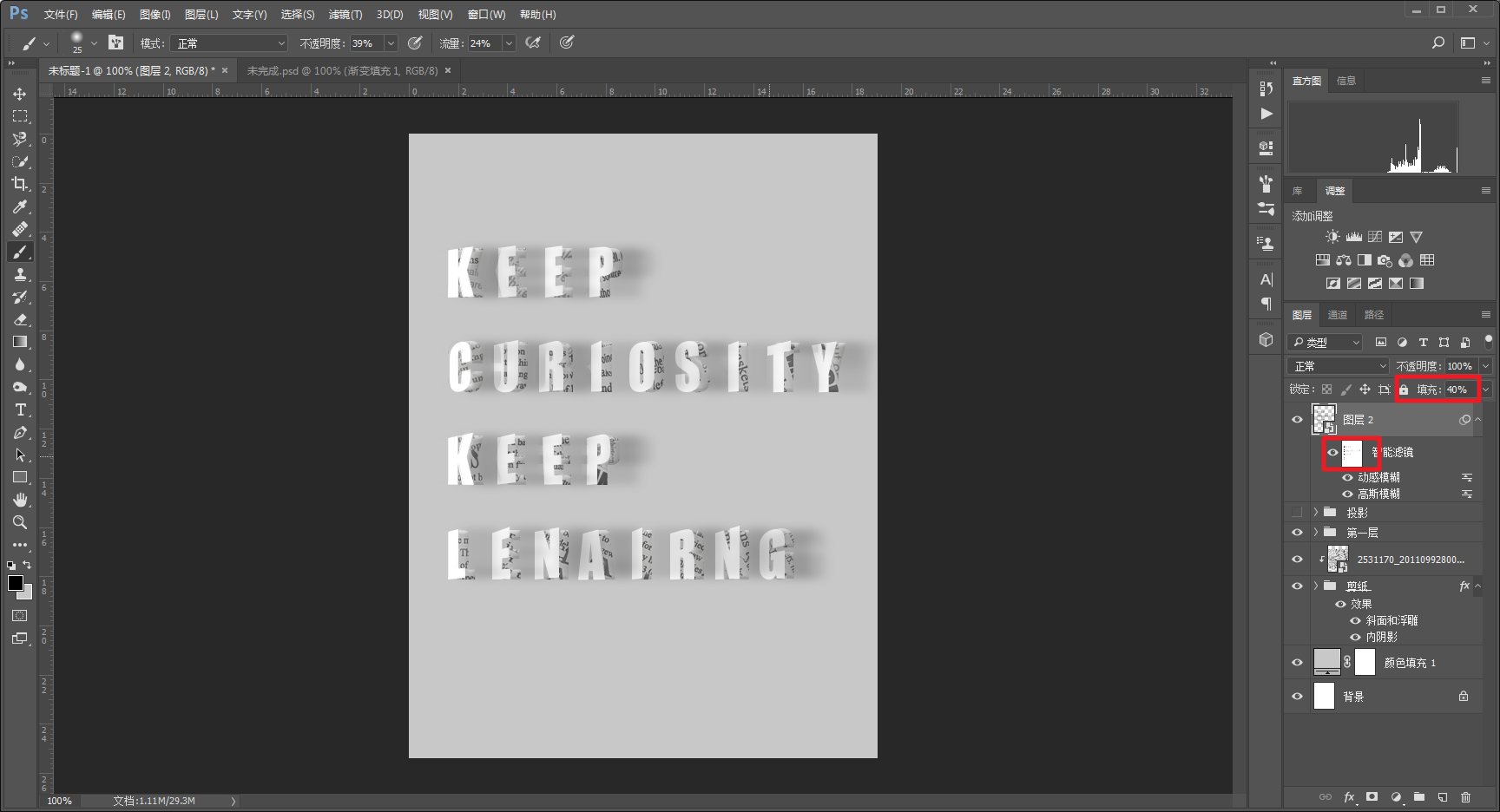Screen dimensions: 1500x812
Task: Hide the 斜面和浮雕 effect
Action: tap(1355, 620)
